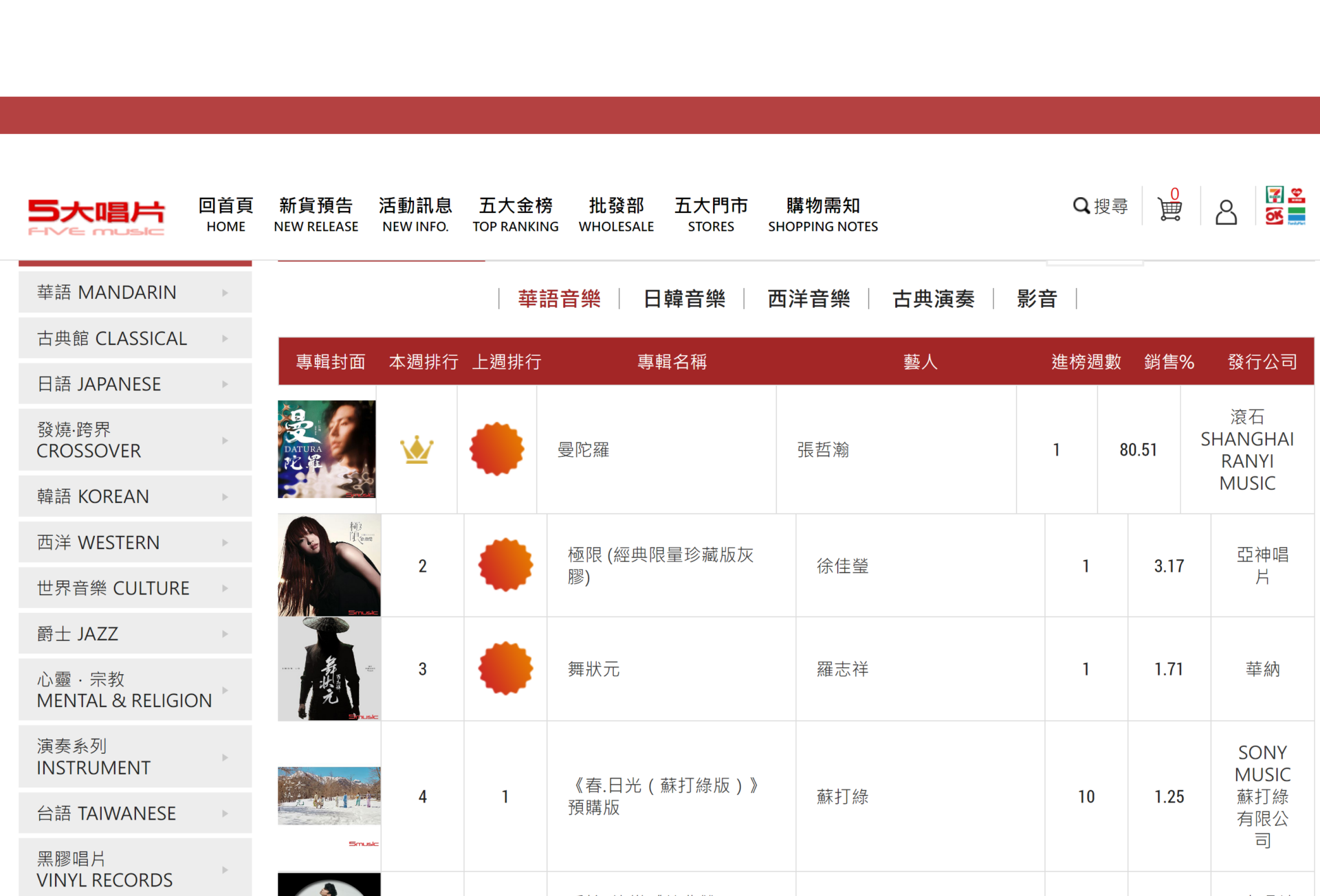The height and width of the screenshot is (896, 1320).
Task: Open the 五大金榜 TOP RANKING menu
Action: pyautogui.click(x=515, y=215)
